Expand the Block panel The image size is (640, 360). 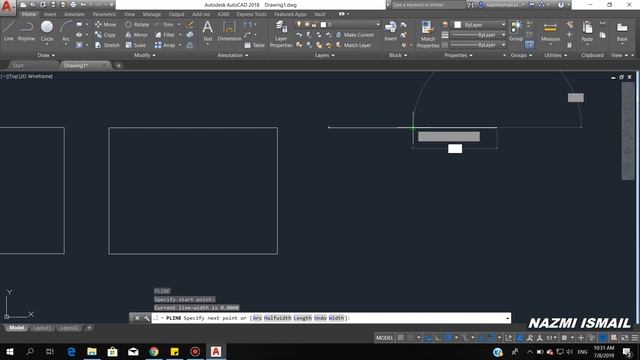[x=398, y=55]
